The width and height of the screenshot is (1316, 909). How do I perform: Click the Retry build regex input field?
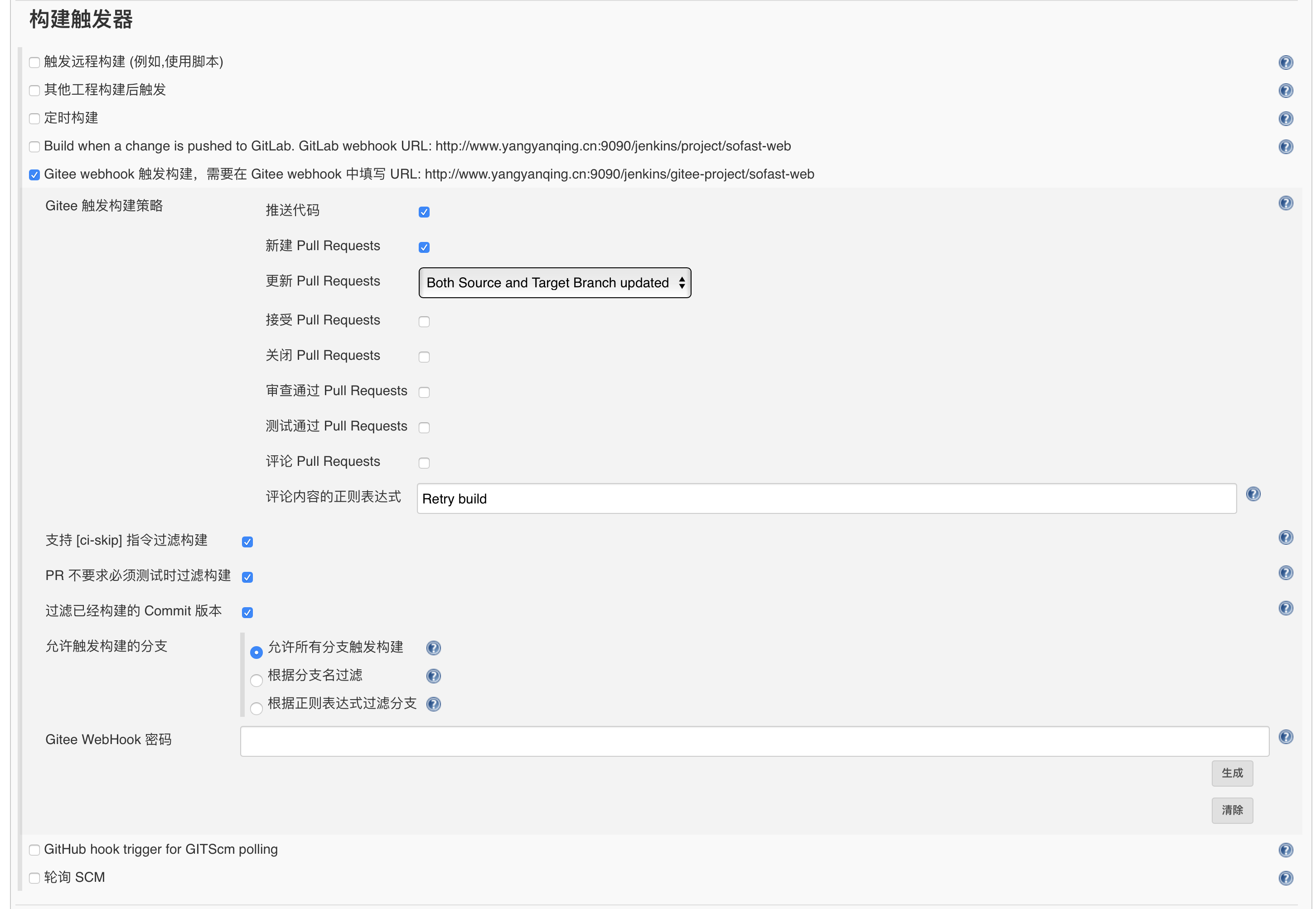826,498
